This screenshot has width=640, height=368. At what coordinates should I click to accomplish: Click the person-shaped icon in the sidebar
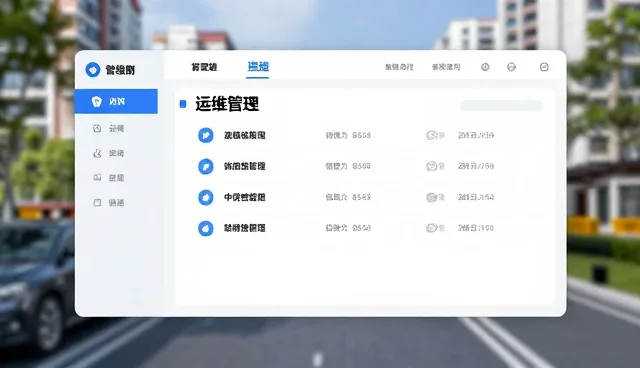pos(97,153)
